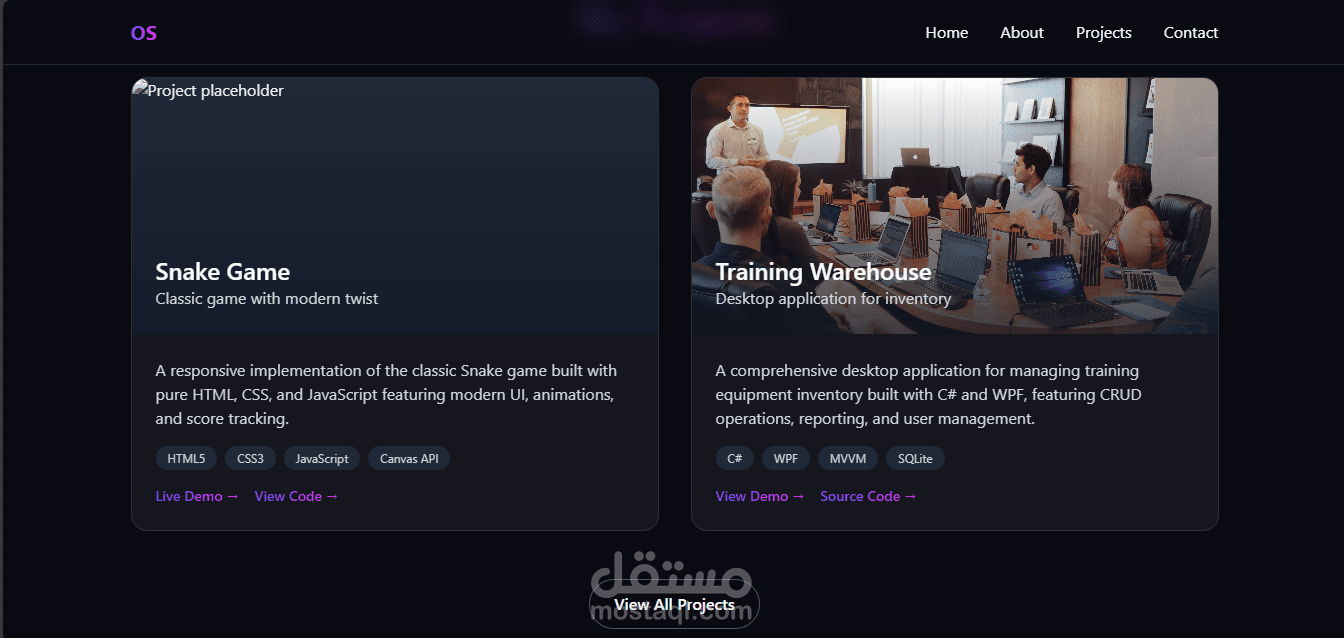Click the View All Projects button
Image resolution: width=1344 pixels, height=638 pixels.
[x=674, y=604]
